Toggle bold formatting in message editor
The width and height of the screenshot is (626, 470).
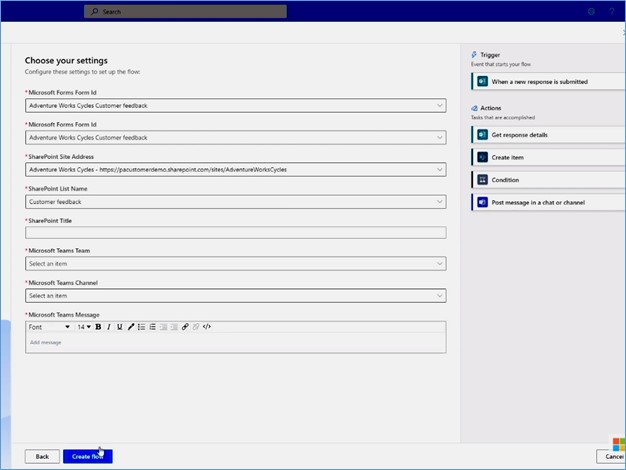click(x=98, y=327)
